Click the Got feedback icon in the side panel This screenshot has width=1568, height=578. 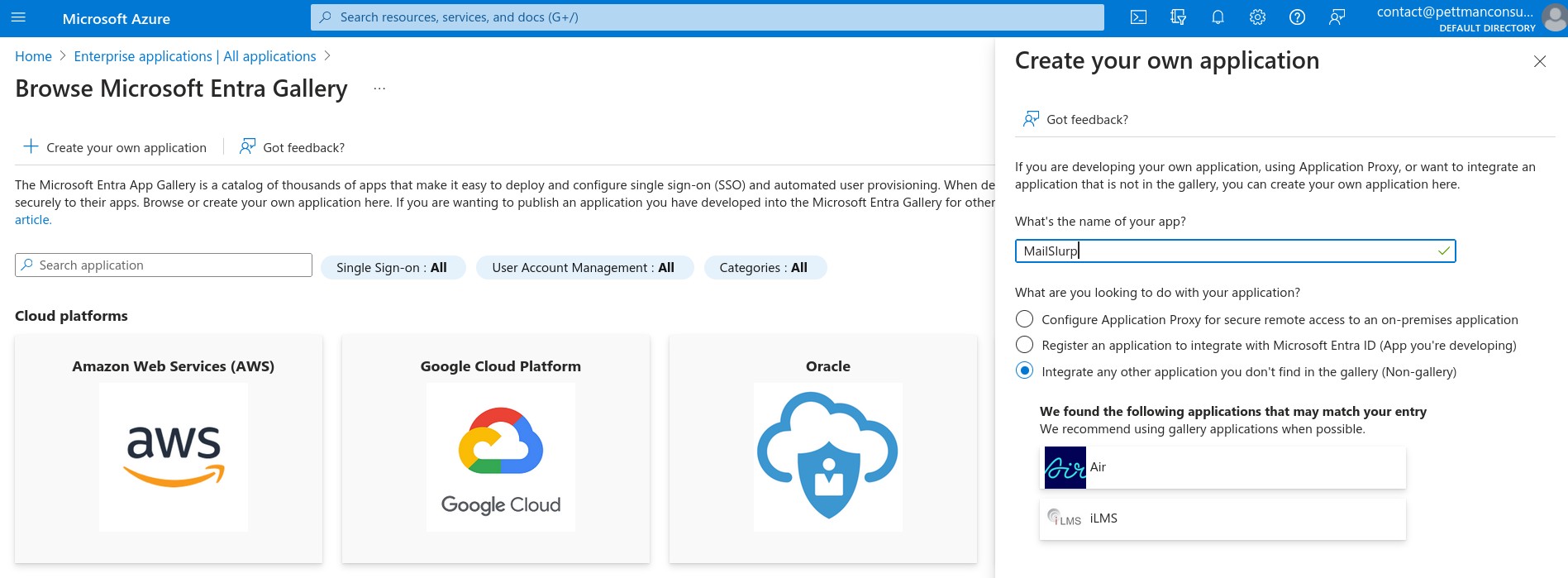[1031, 119]
